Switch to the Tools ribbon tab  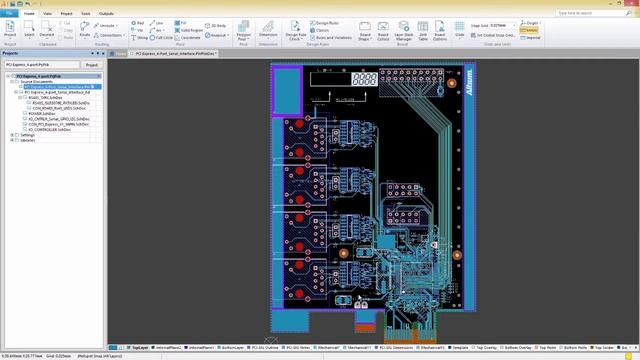point(86,13)
